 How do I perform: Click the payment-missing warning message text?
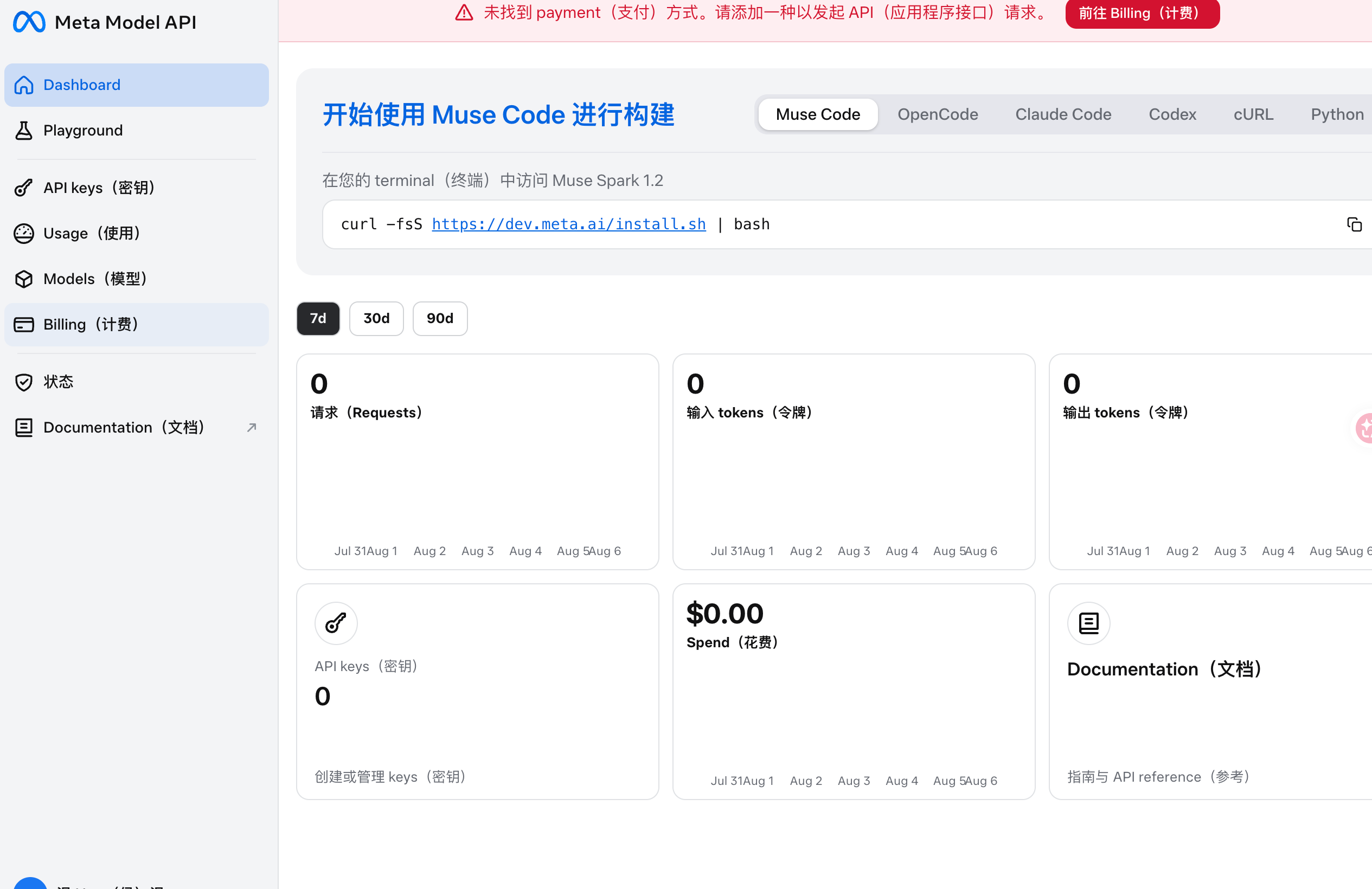766,12
